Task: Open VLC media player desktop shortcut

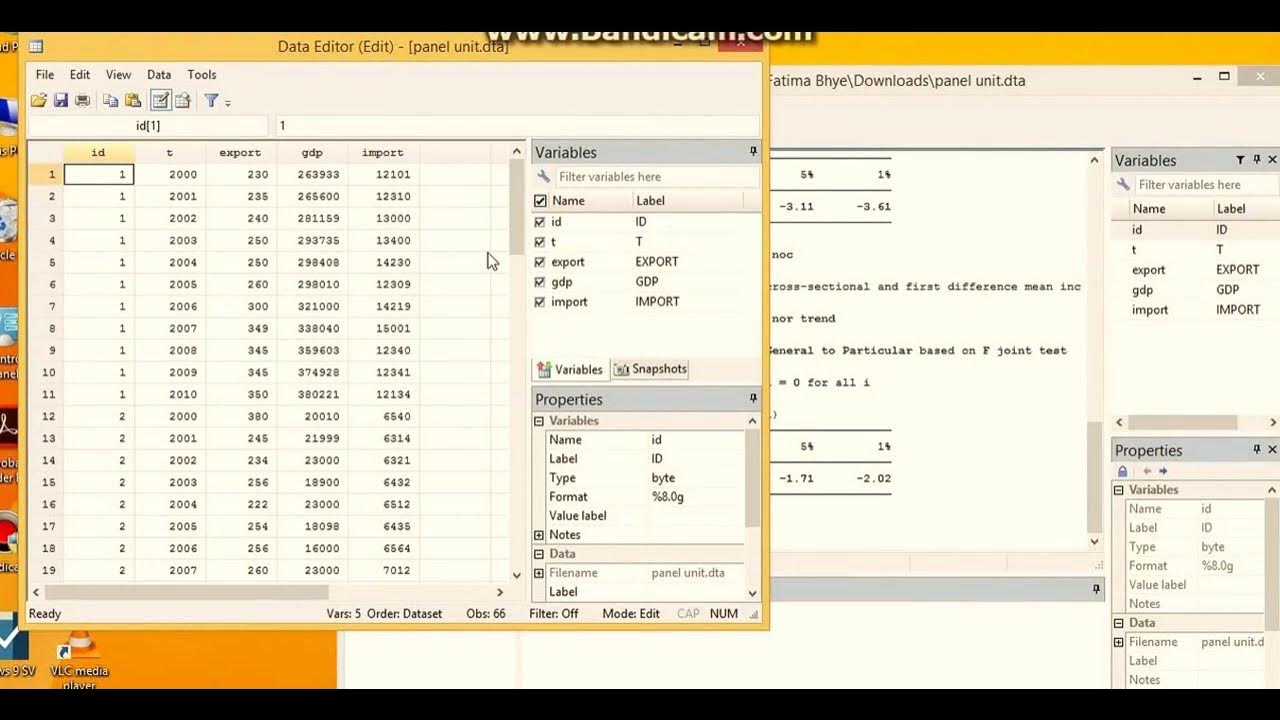Action: coord(79,660)
